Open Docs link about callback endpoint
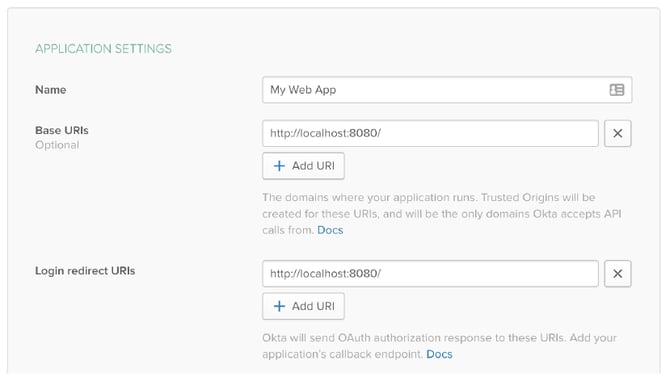The height and width of the screenshot is (385, 670). click(x=439, y=354)
